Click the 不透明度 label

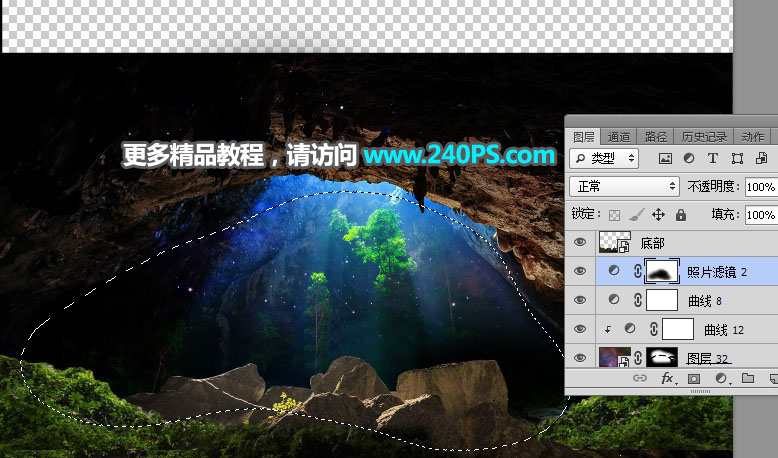[713, 187]
